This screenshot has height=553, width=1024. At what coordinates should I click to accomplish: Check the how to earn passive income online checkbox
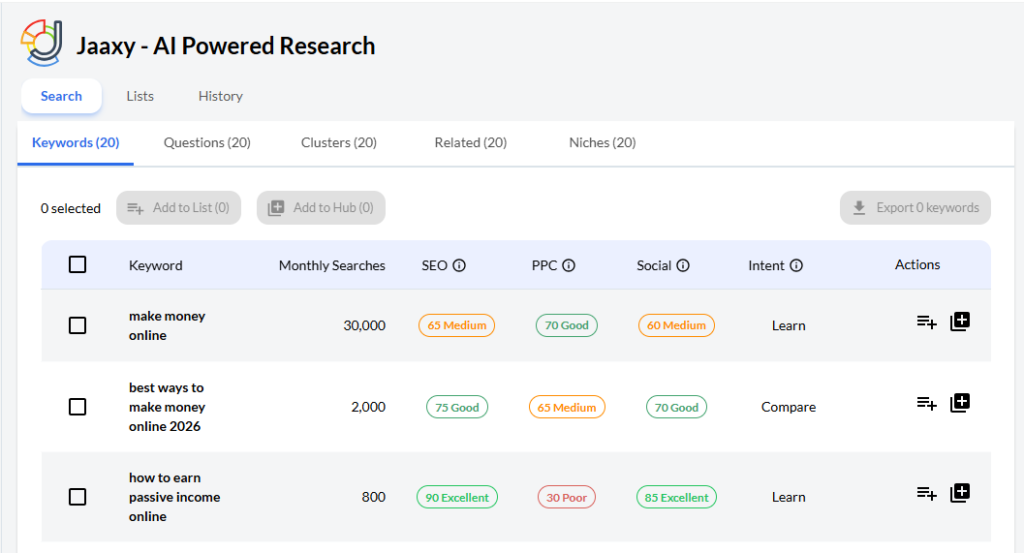tap(78, 497)
